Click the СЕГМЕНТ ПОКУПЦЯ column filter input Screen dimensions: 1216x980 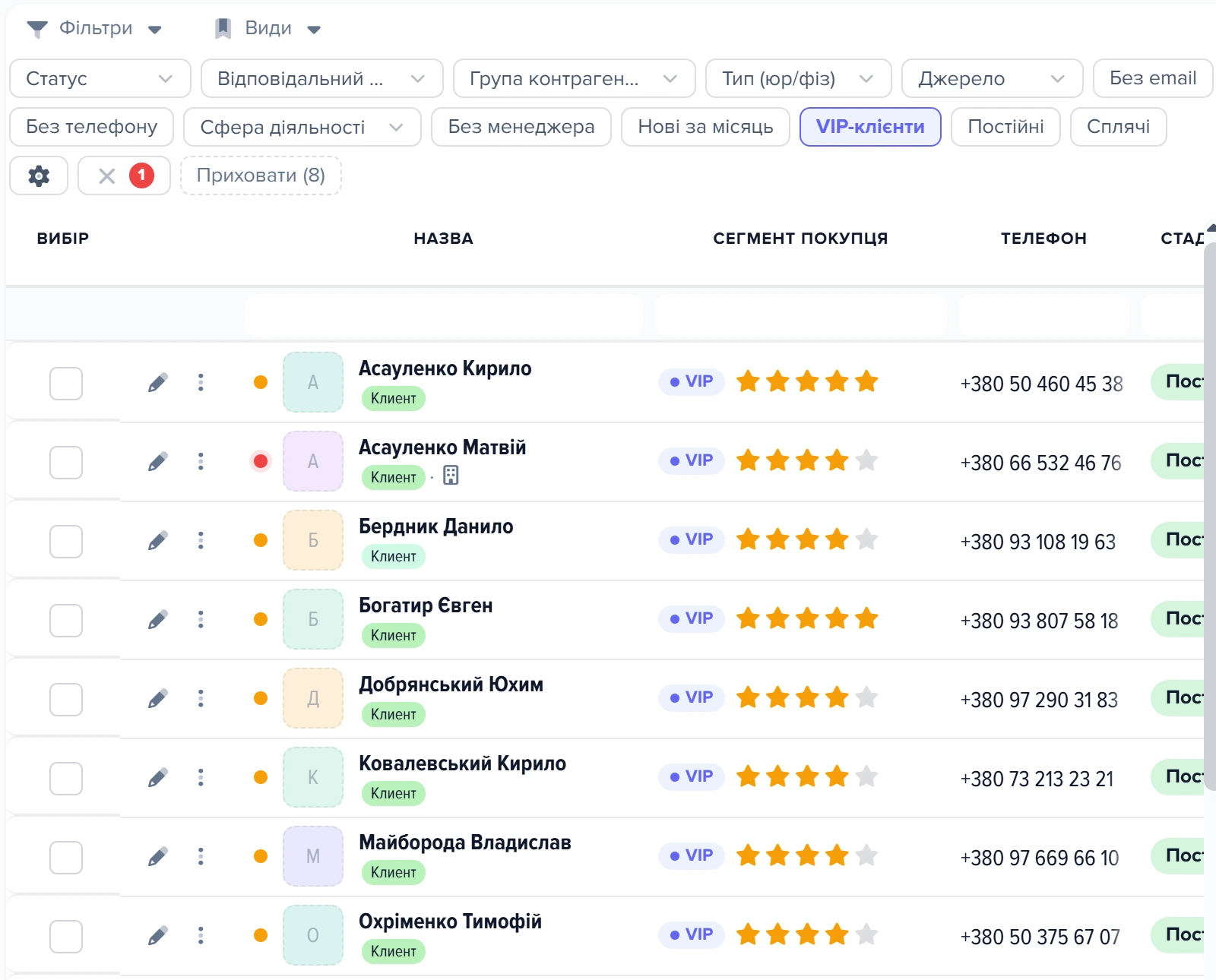(x=801, y=315)
